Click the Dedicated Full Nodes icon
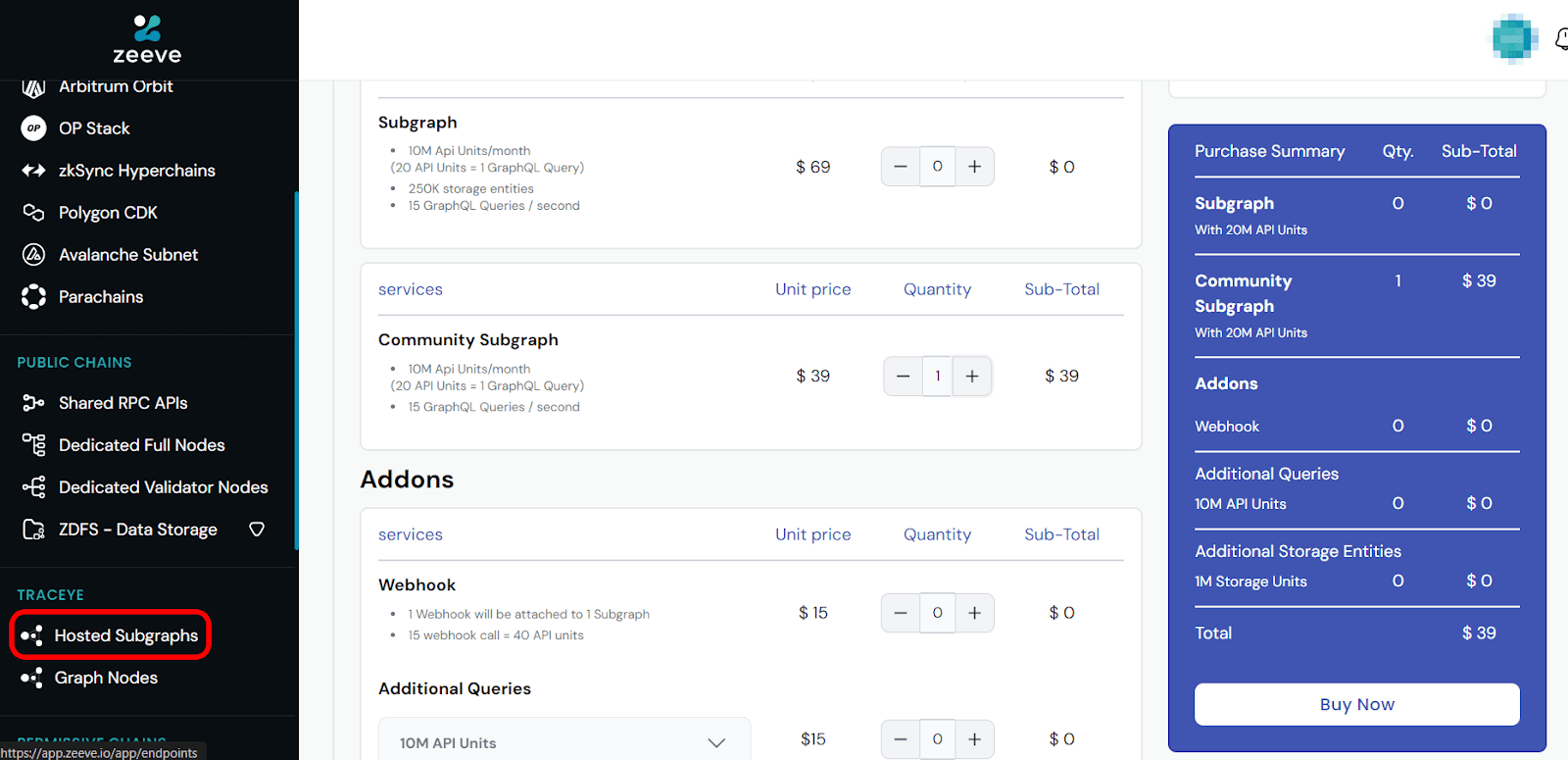 pos(33,445)
